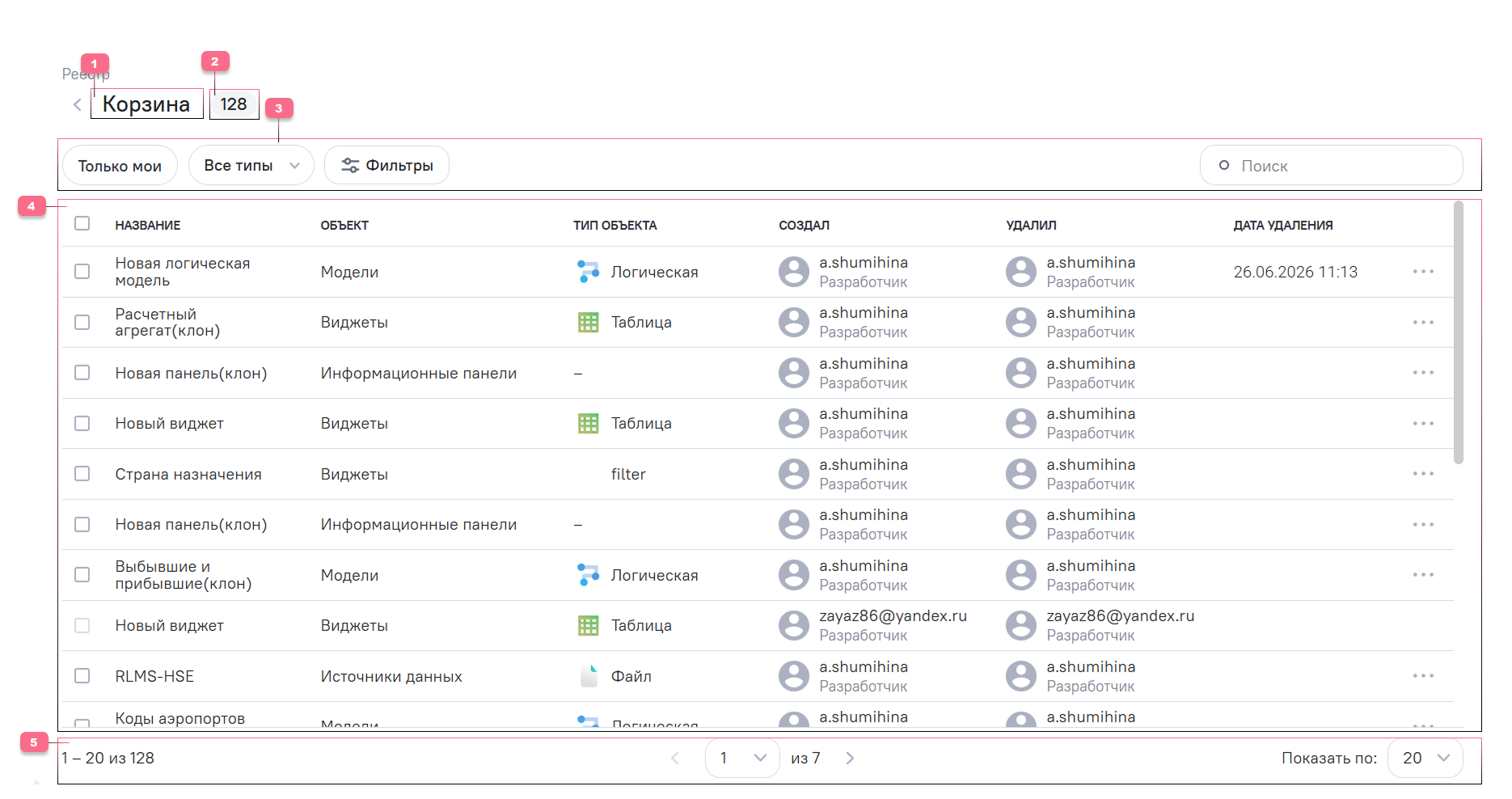This screenshot has width=1512, height=799.
Task: Sort by the ТИП ОБЪЕКТА column header
Action: (615, 226)
